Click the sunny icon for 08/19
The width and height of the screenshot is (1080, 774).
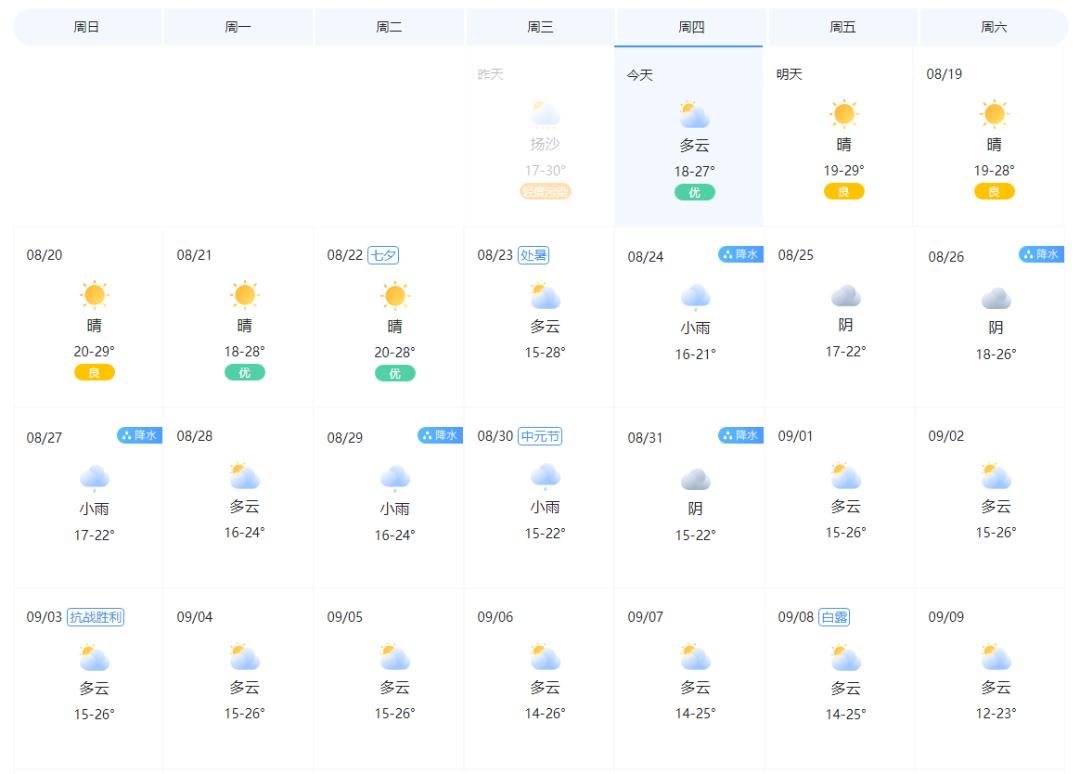coord(994,114)
